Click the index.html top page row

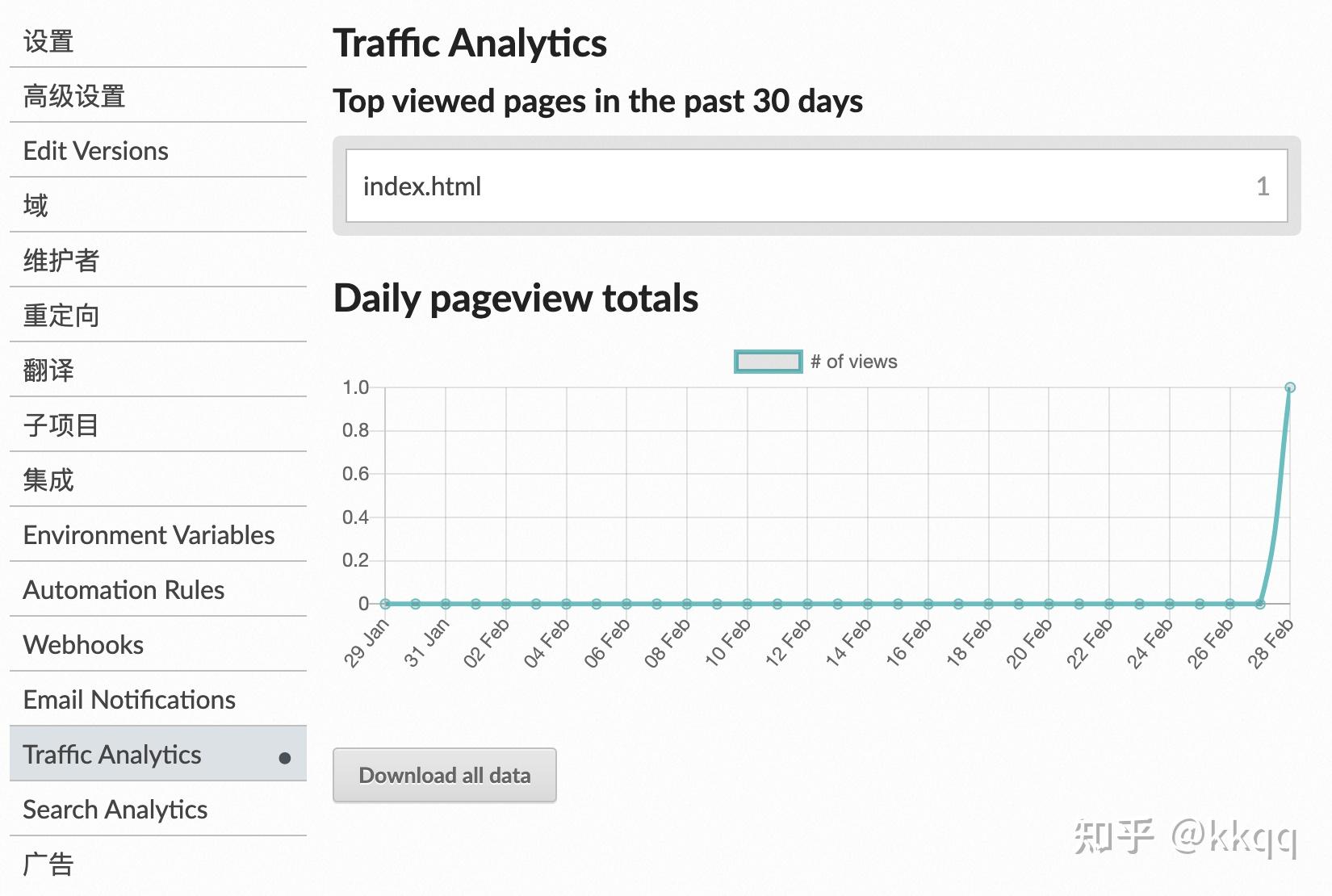(816, 186)
